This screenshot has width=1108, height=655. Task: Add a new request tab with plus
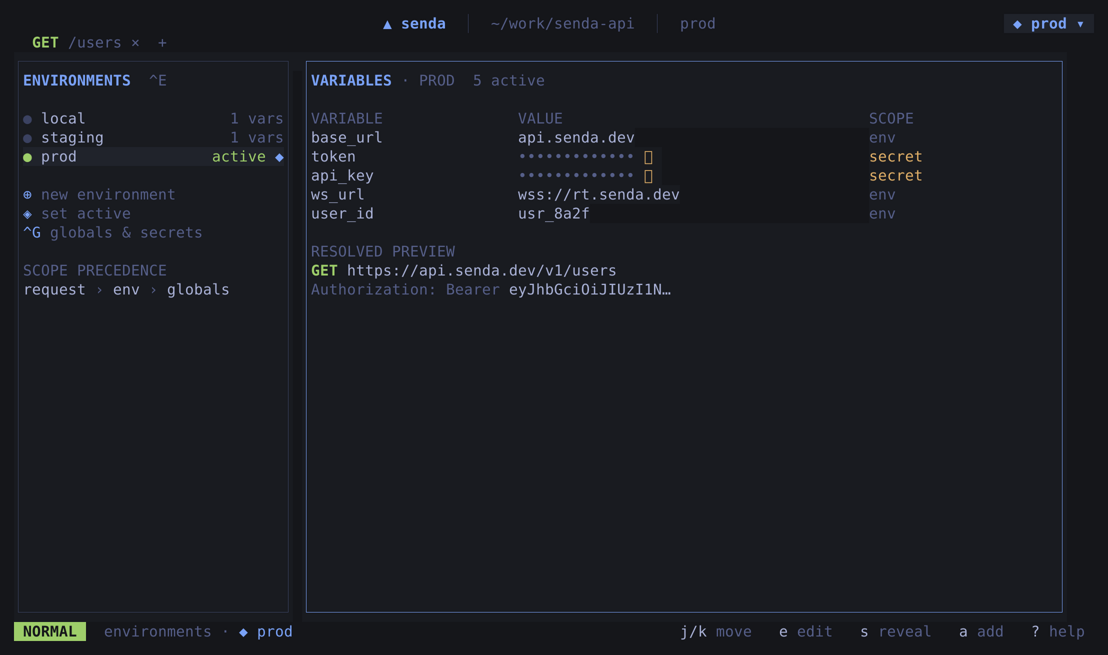coord(162,43)
